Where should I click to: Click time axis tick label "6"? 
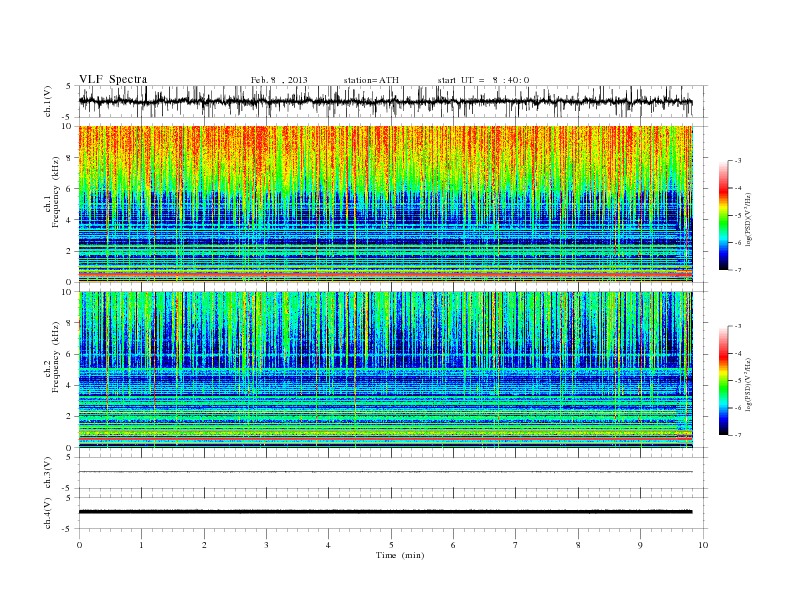click(453, 545)
